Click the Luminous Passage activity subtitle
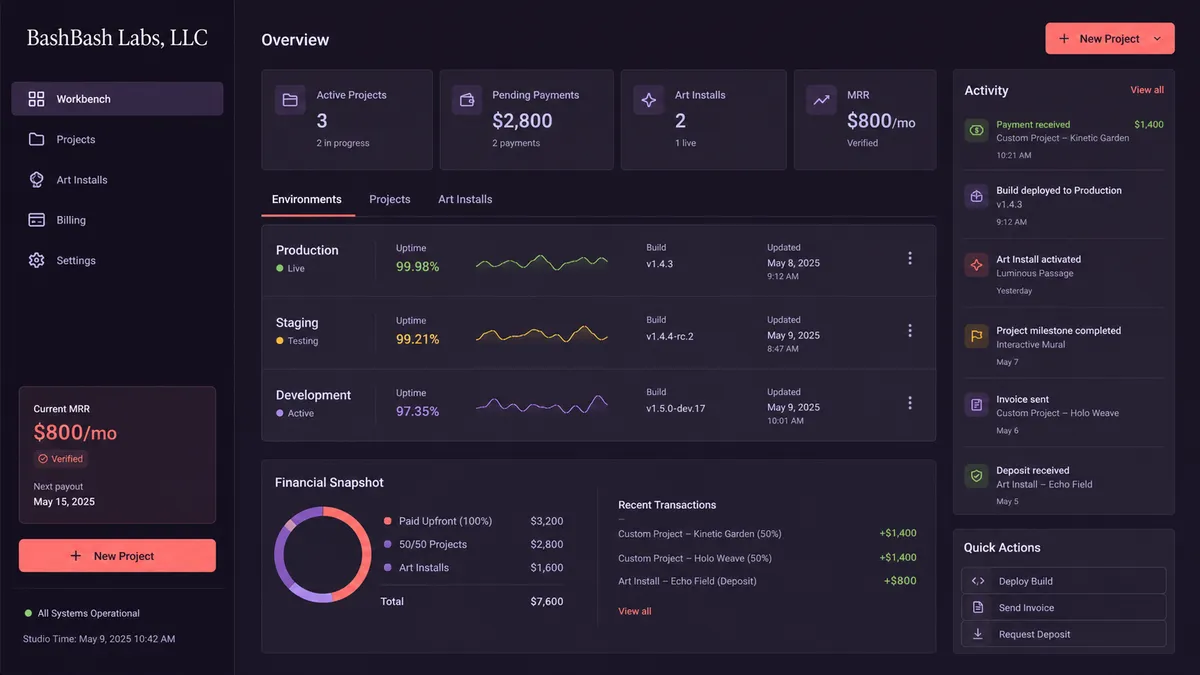The width and height of the screenshot is (1200, 675). coord(1035,273)
